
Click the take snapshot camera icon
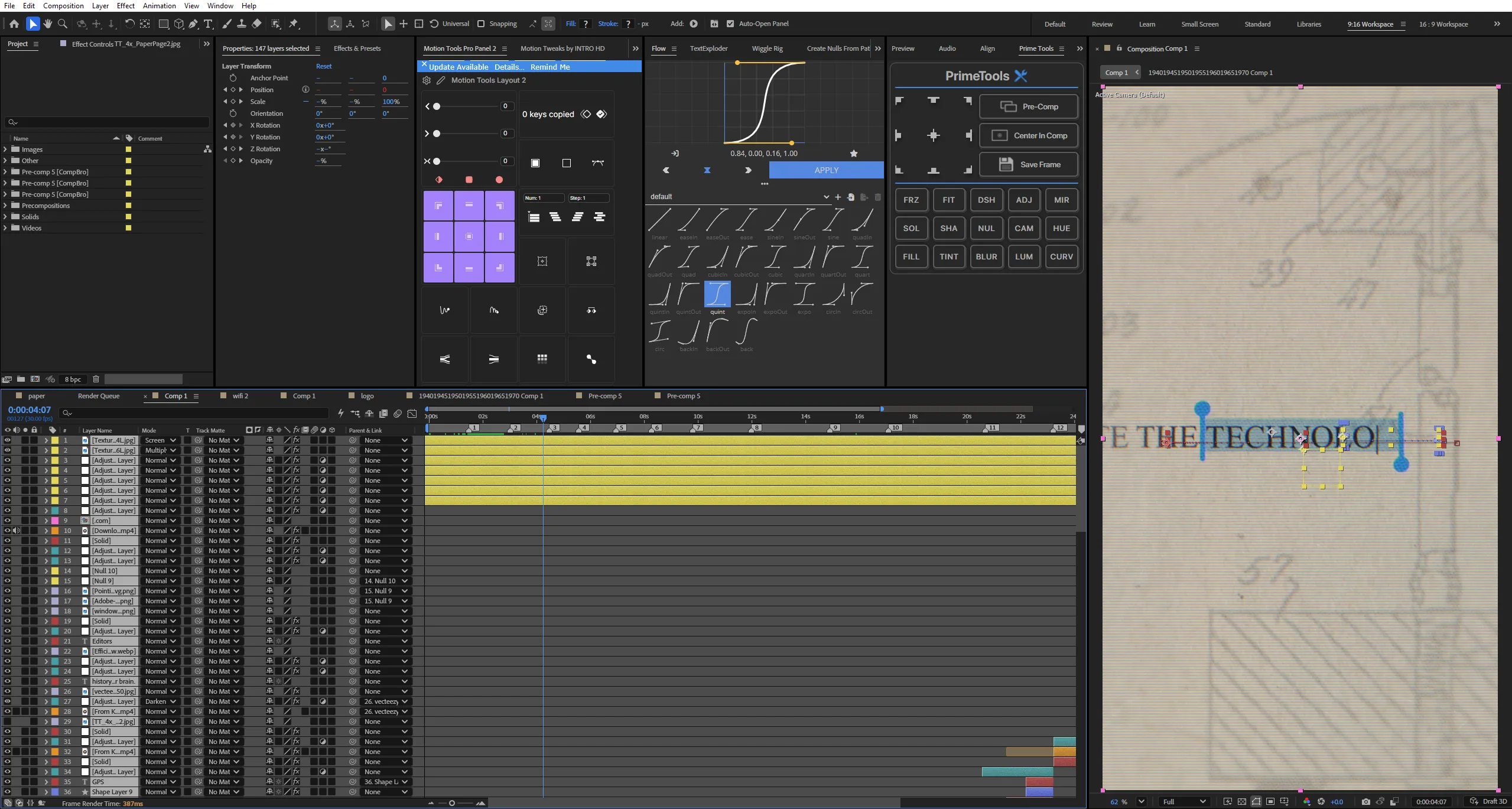click(1365, 802)
